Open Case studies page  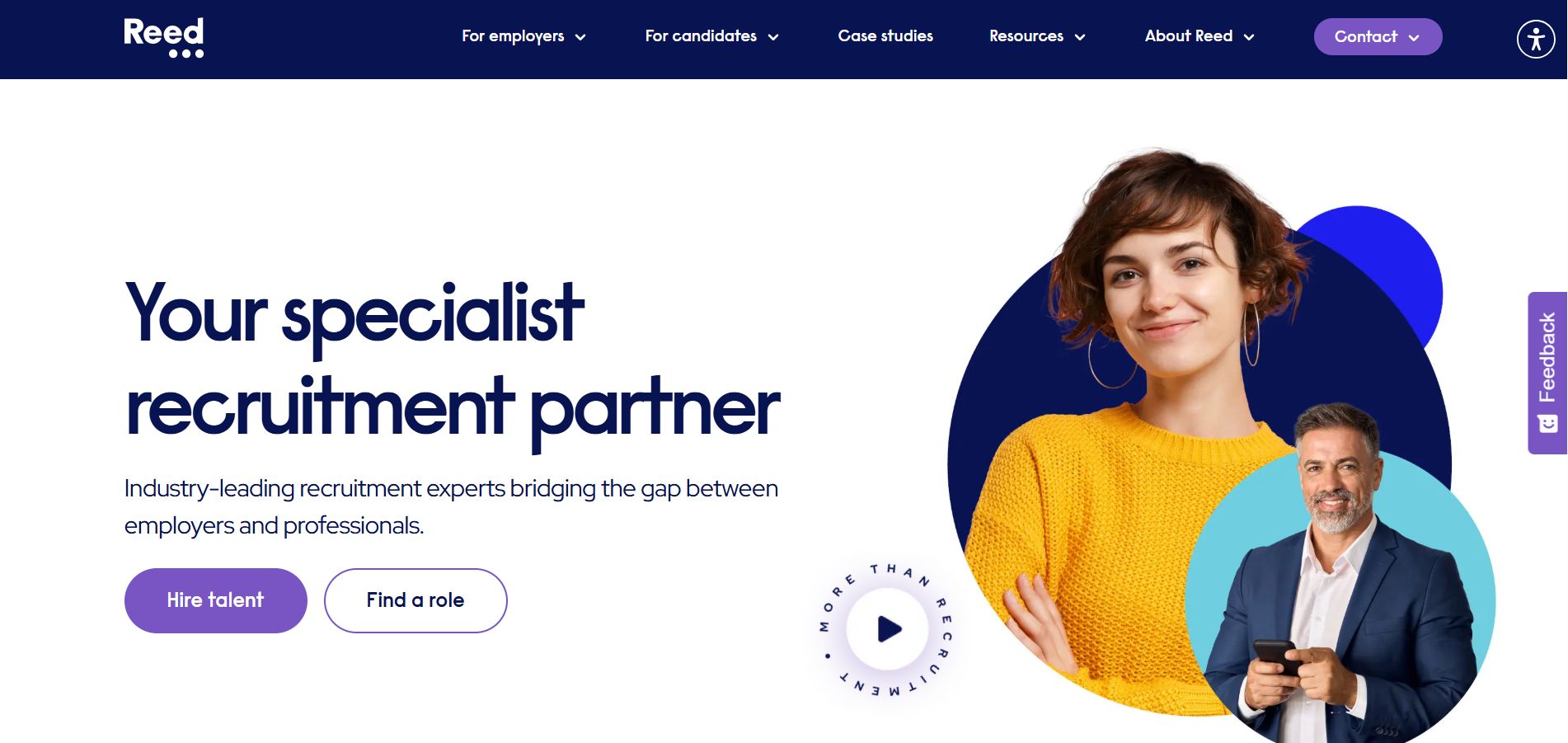pyautogui.click(x=885, y=36)
